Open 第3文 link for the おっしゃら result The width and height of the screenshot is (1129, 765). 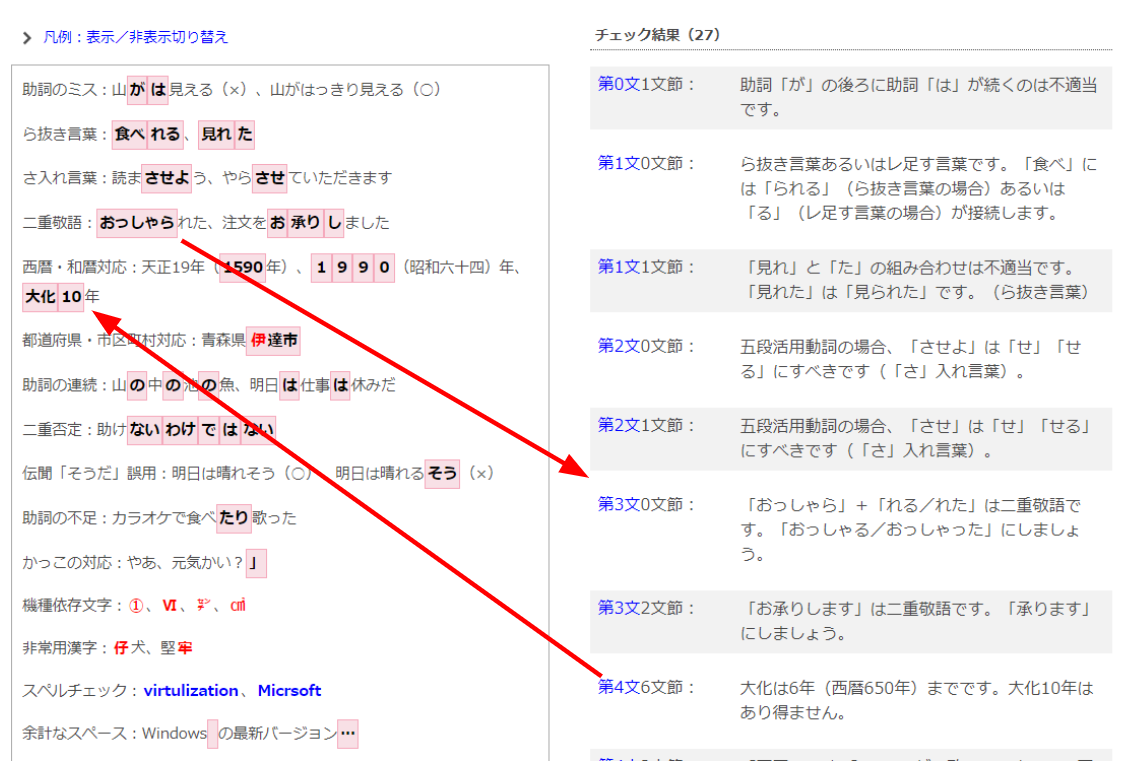point(618,504)
